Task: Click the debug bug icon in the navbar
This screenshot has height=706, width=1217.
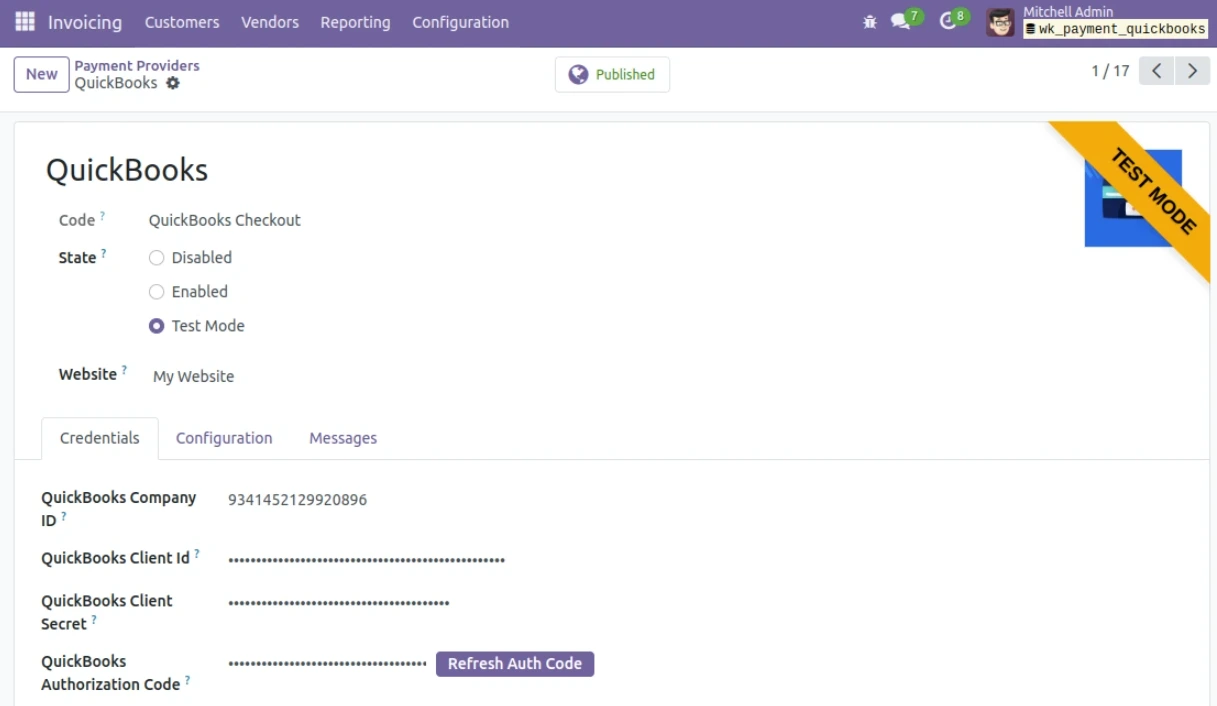Action: [869, 19]
